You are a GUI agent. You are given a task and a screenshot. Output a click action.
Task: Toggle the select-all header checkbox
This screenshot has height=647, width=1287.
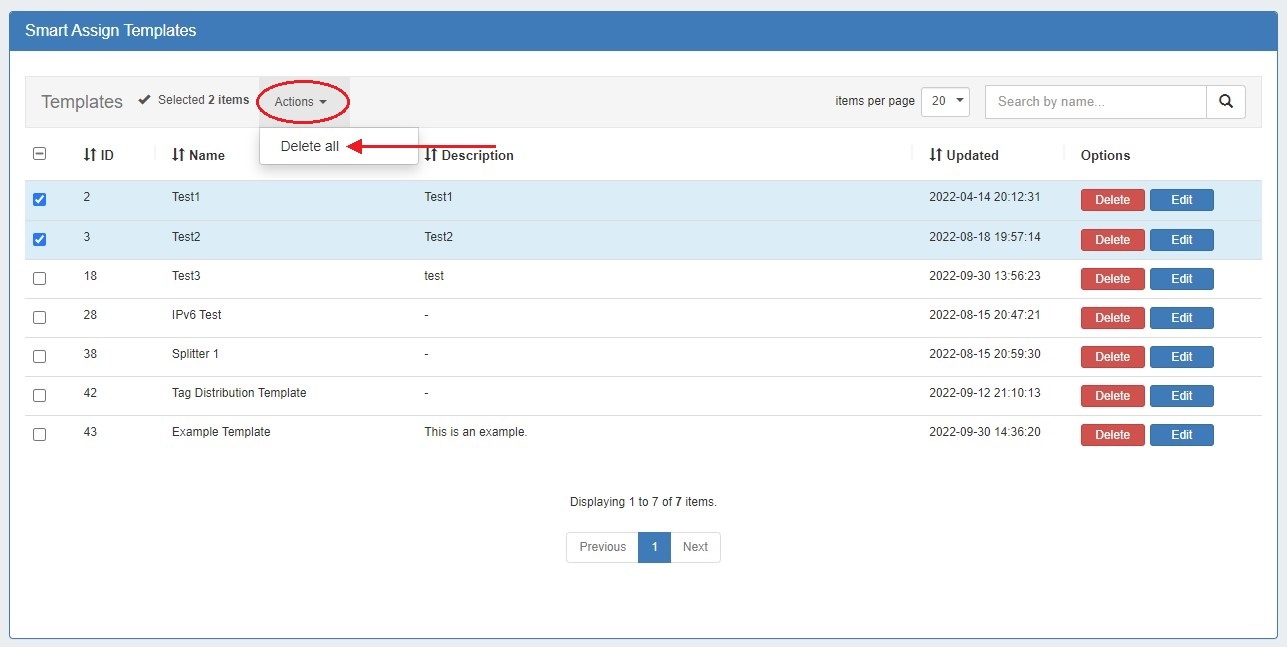click(40, 154)
